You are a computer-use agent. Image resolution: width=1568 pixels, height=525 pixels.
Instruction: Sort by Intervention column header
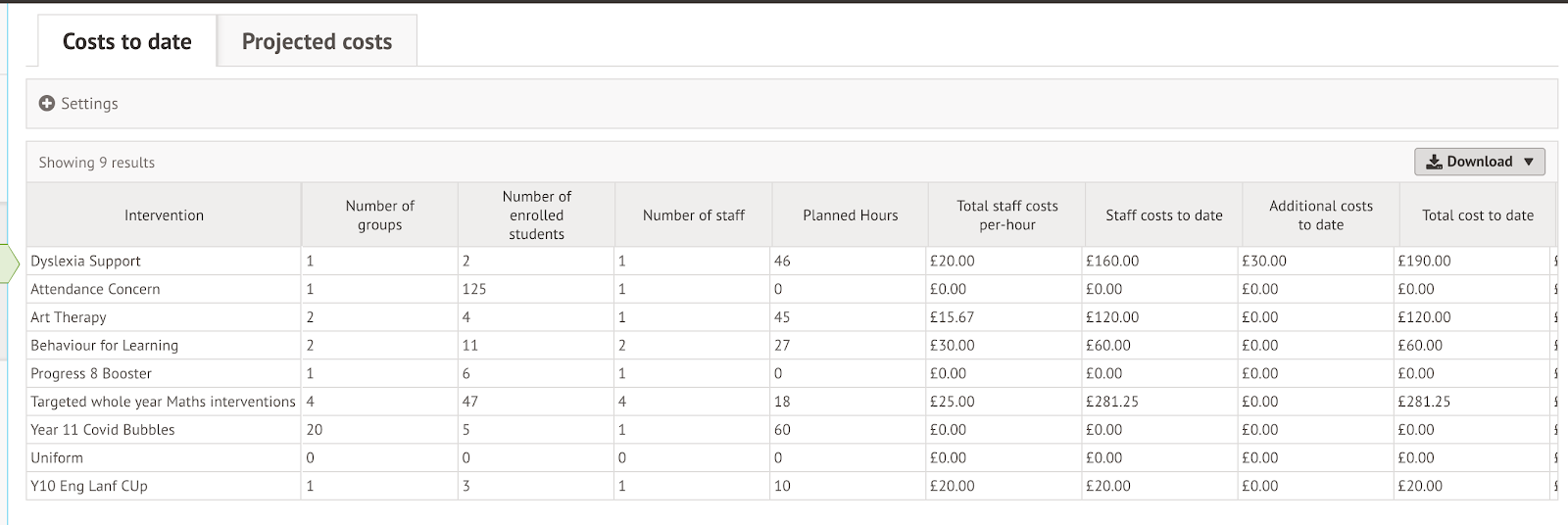tap(164, 215)
